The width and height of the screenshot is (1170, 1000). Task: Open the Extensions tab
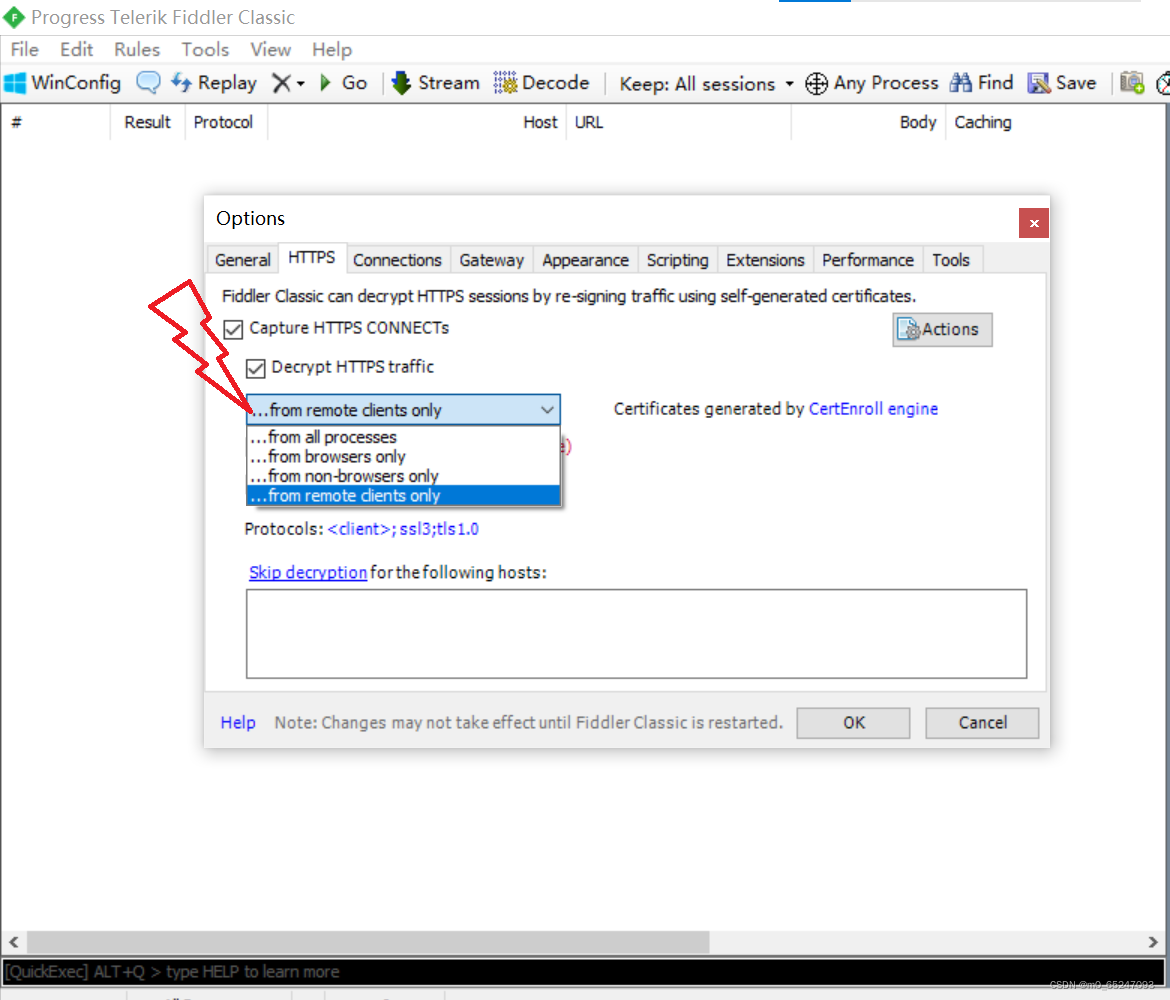765,260
